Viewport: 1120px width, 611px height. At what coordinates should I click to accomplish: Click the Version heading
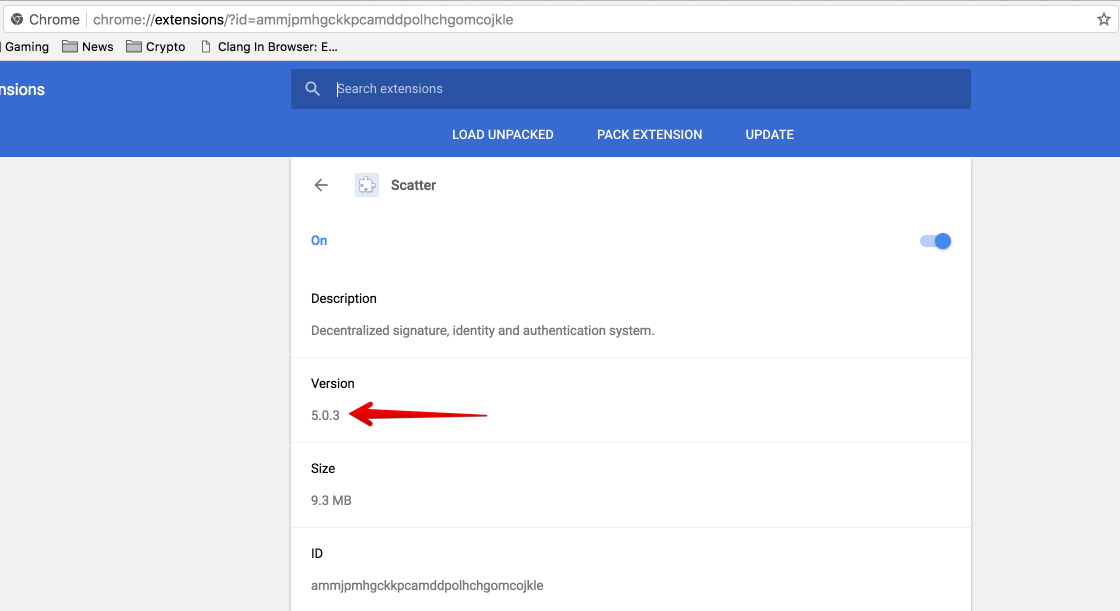(332, 384)
